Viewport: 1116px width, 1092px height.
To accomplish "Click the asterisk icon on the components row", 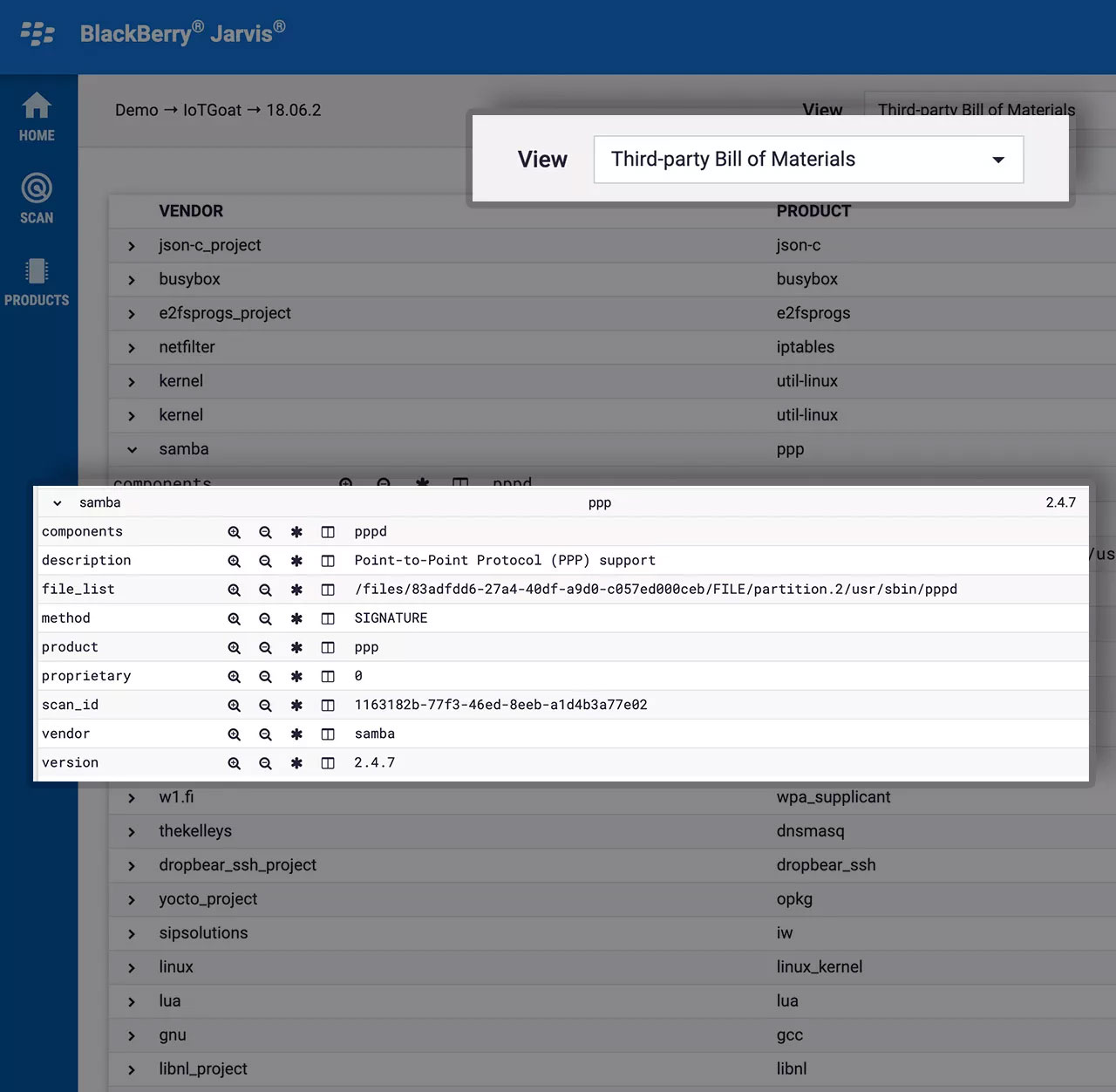I will (296, 532).
